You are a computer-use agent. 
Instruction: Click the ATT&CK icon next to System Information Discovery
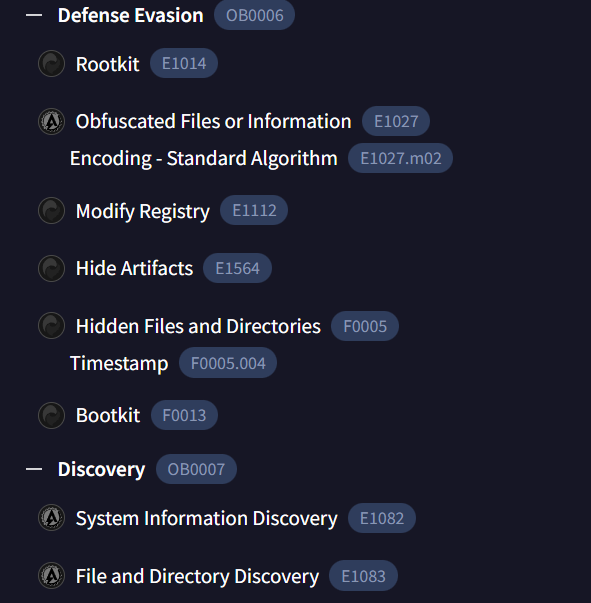tap(52, 518)
